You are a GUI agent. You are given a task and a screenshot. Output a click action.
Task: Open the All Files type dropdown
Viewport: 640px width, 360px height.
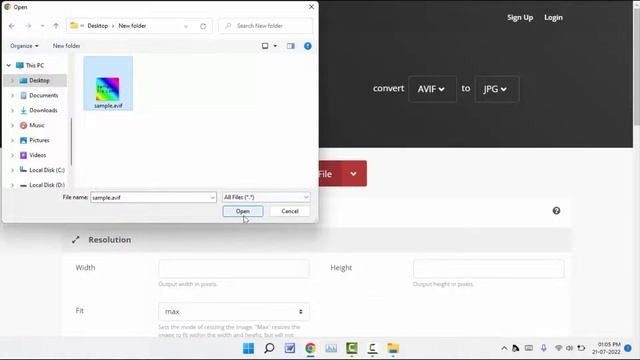click(266, 197)
